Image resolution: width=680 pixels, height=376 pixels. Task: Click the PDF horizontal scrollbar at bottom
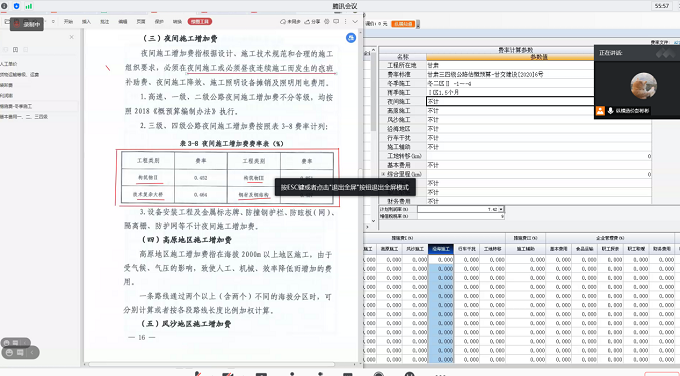coord(212,365)
